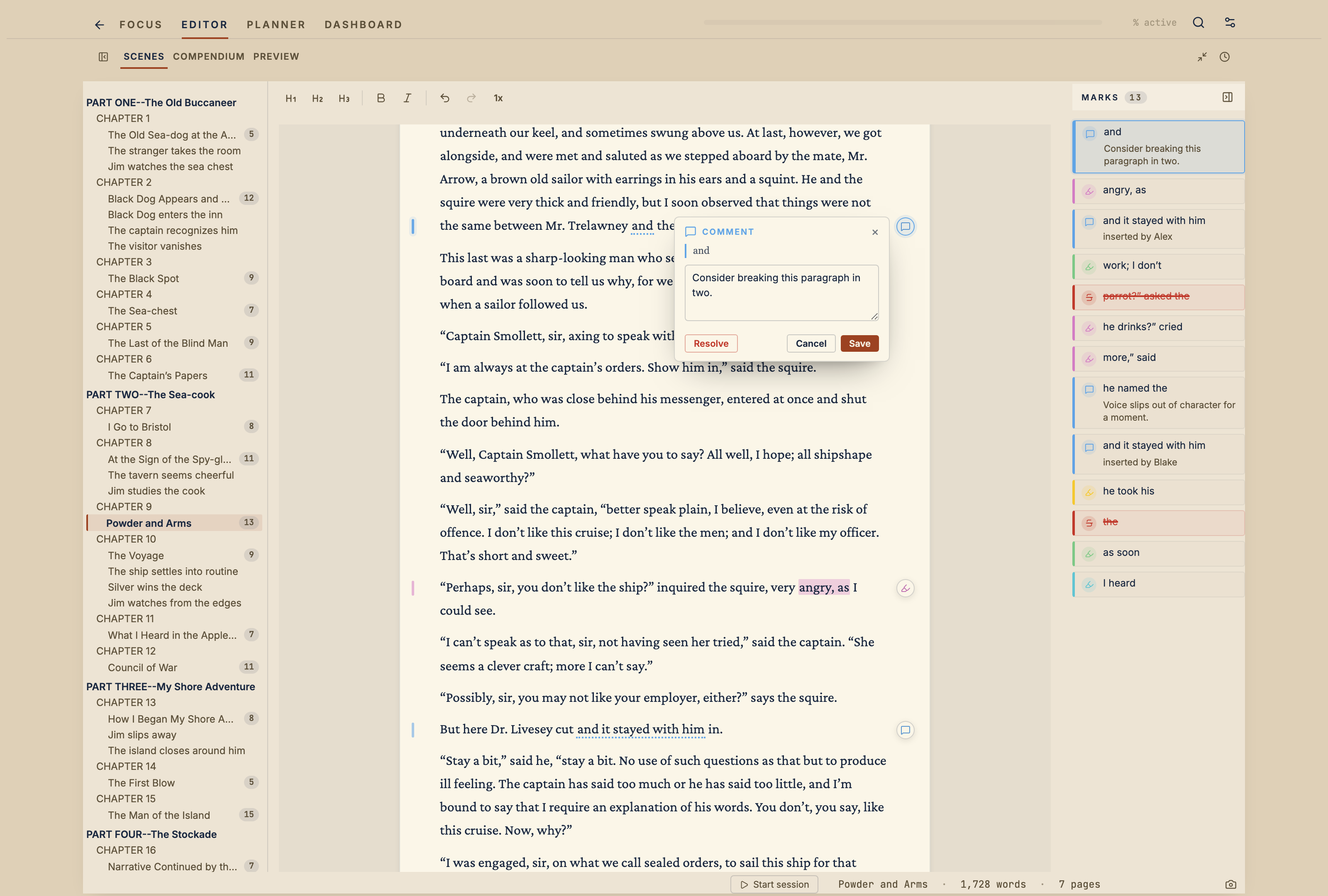Collapse PART ONE--The Old Buccaneer
This screenshot has height=896, width=1328.
tap(161, 103)
